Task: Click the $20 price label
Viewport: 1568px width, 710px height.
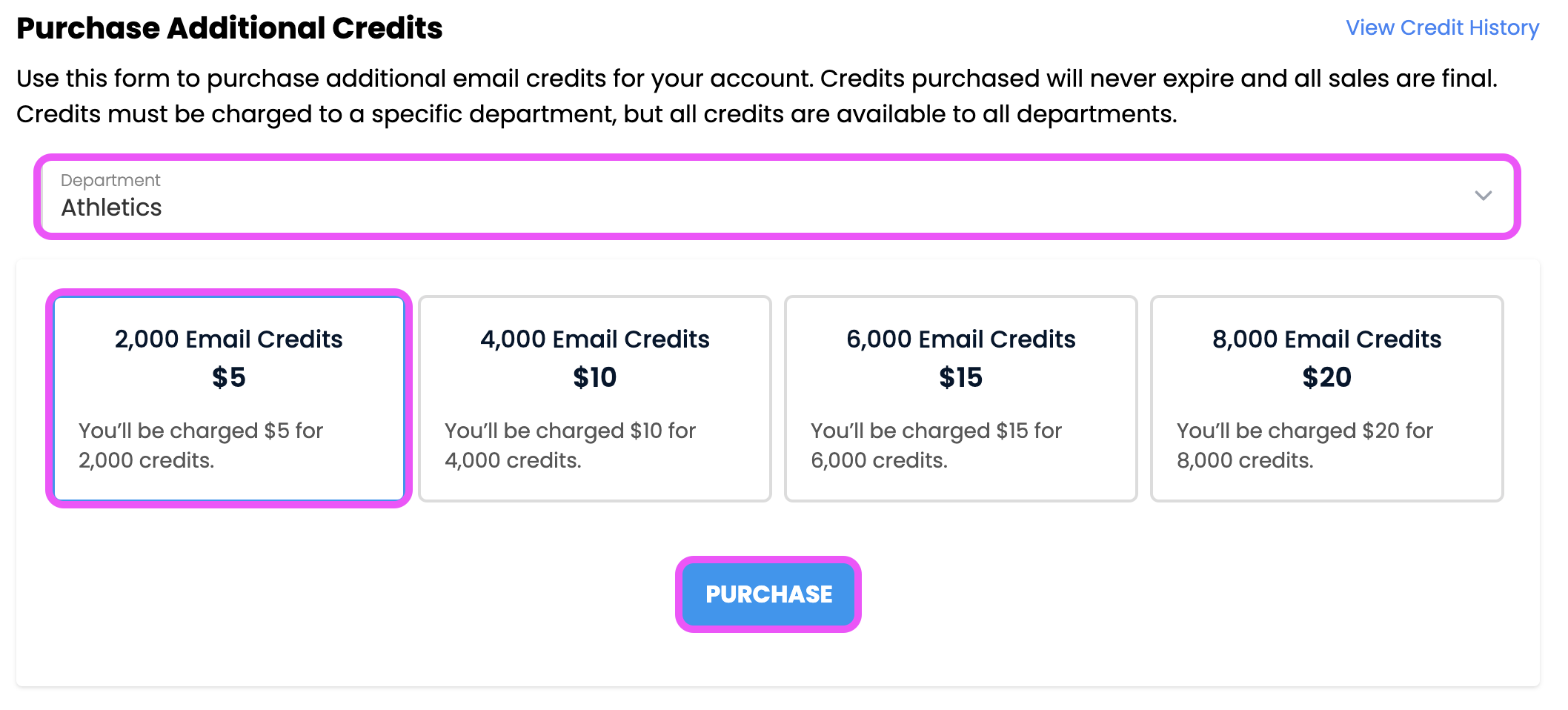Action: pyautogui.click(x=1326, y=378)
